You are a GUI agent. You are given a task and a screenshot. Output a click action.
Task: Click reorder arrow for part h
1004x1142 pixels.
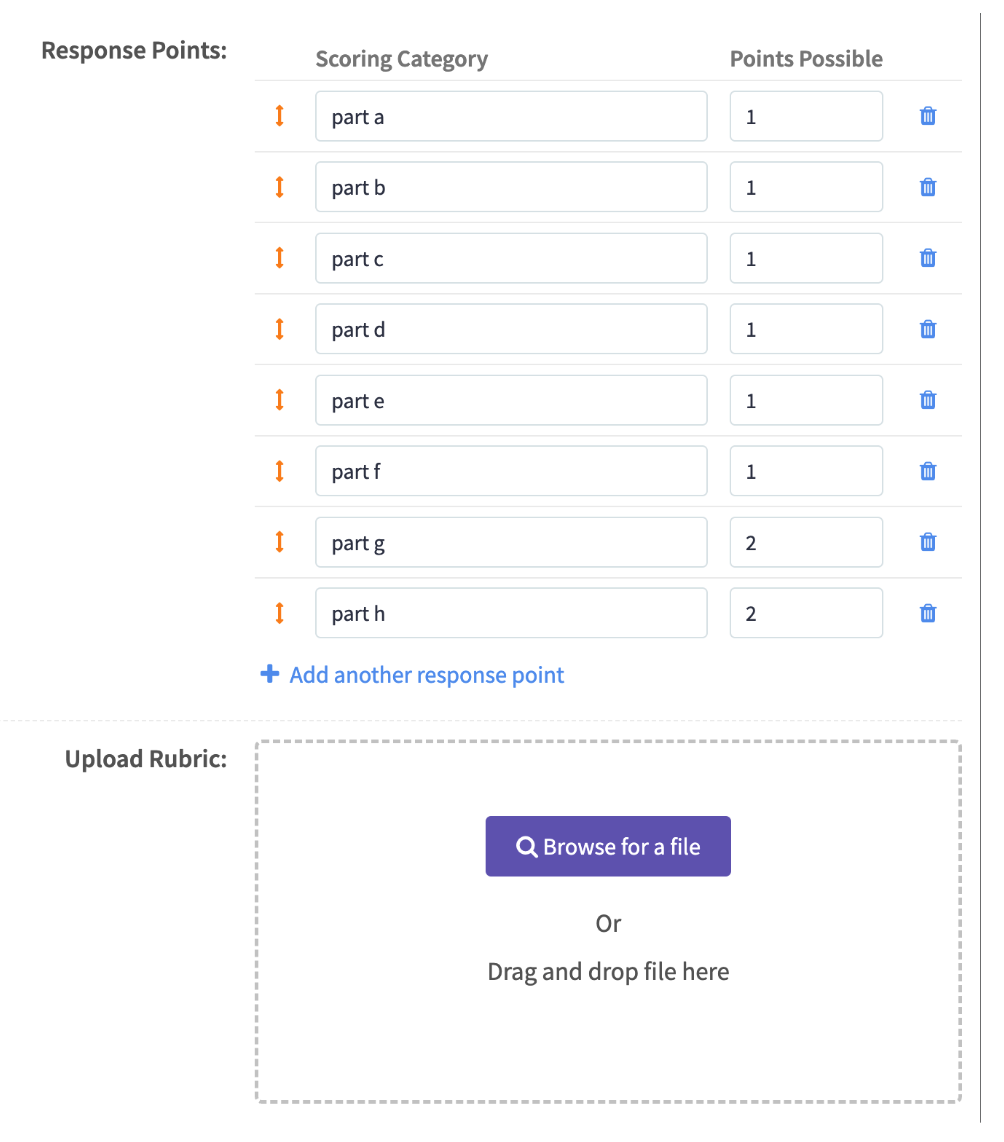(x=280, y=613)
